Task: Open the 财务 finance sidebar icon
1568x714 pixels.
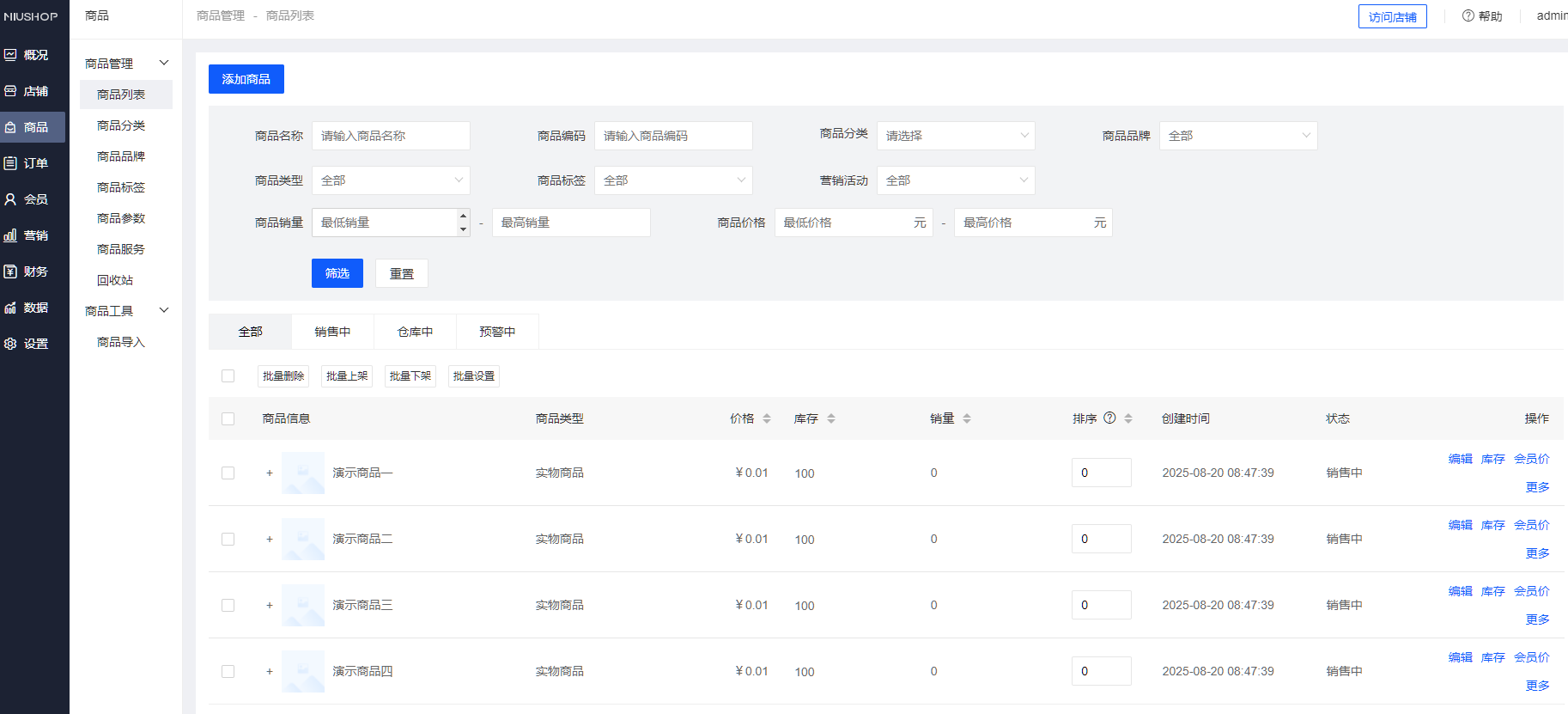Action: (10, 272)
